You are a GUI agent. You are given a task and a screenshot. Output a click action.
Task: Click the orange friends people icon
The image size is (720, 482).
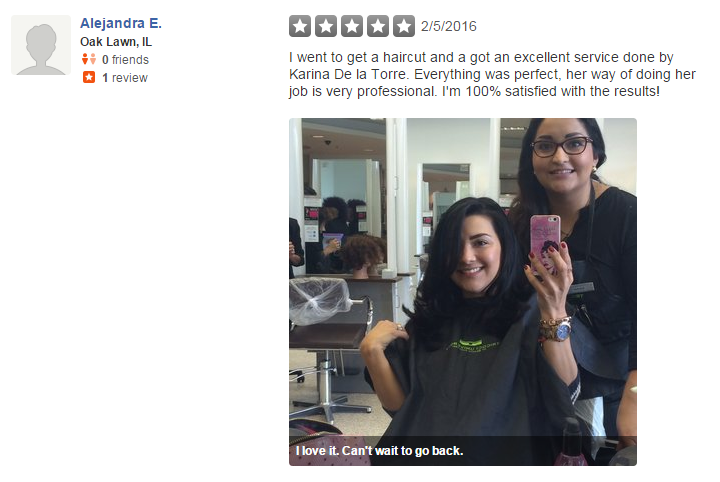click(x=89, y=59)
